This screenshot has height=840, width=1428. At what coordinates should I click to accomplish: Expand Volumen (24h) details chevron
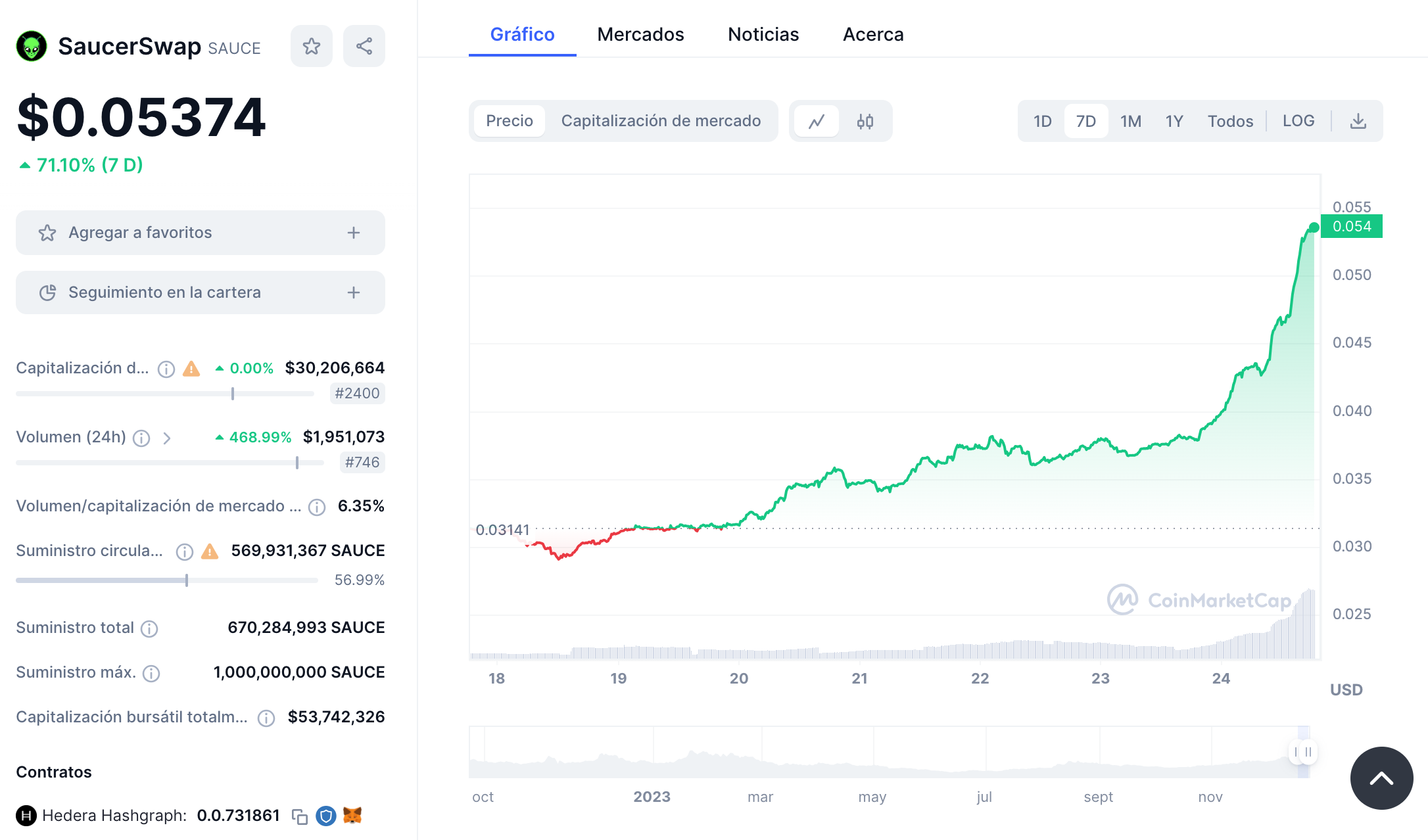[x=167, y=438]
